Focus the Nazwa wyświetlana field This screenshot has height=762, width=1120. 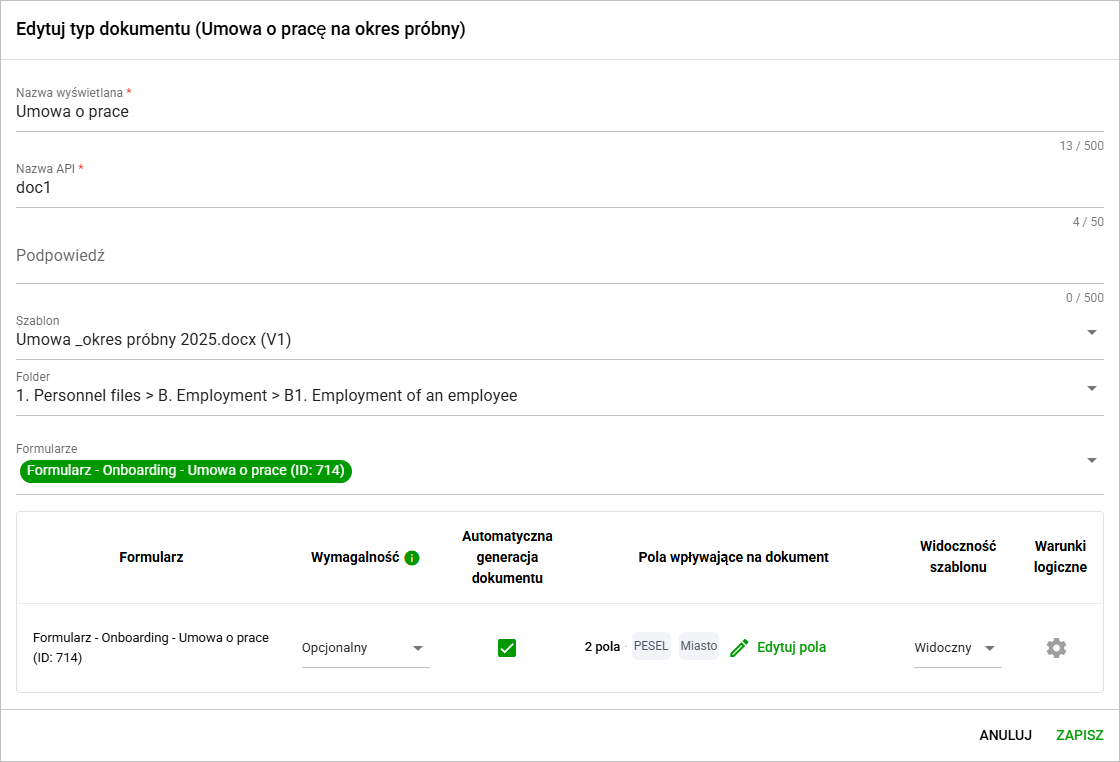pos(559,111)
